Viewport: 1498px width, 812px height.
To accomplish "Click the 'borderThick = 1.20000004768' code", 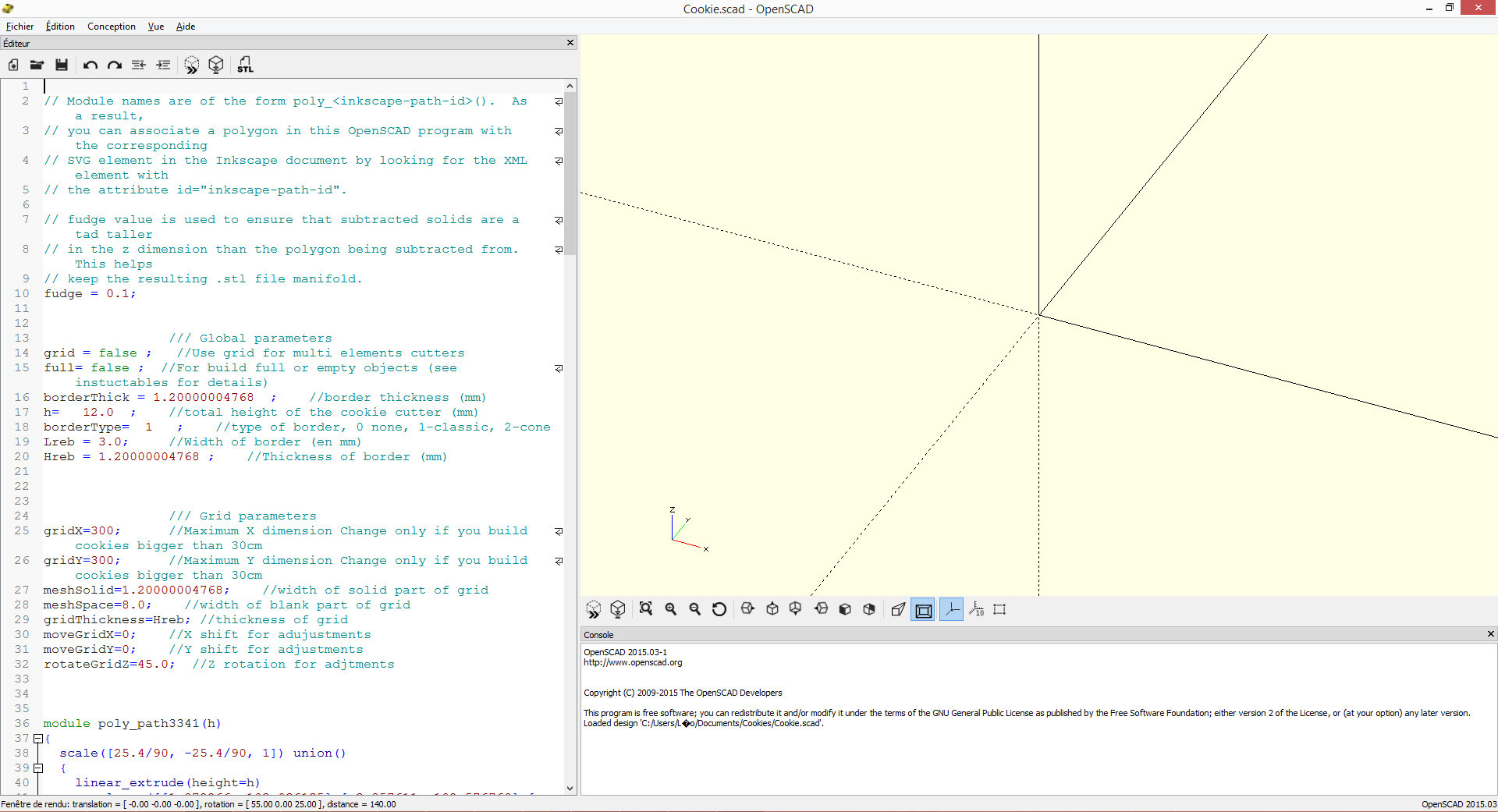I will click(148, 397).
